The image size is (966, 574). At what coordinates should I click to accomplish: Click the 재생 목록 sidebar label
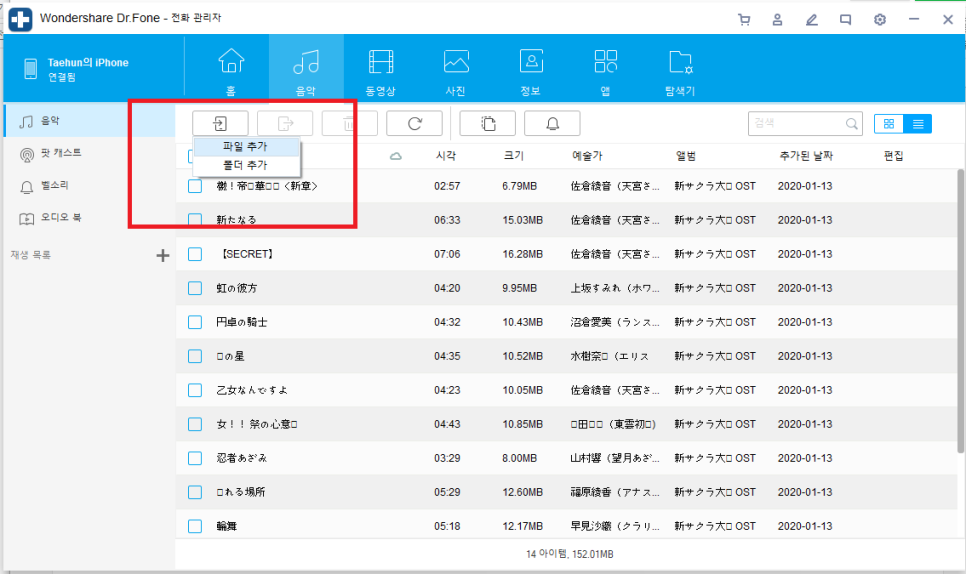tap(30, 255)
